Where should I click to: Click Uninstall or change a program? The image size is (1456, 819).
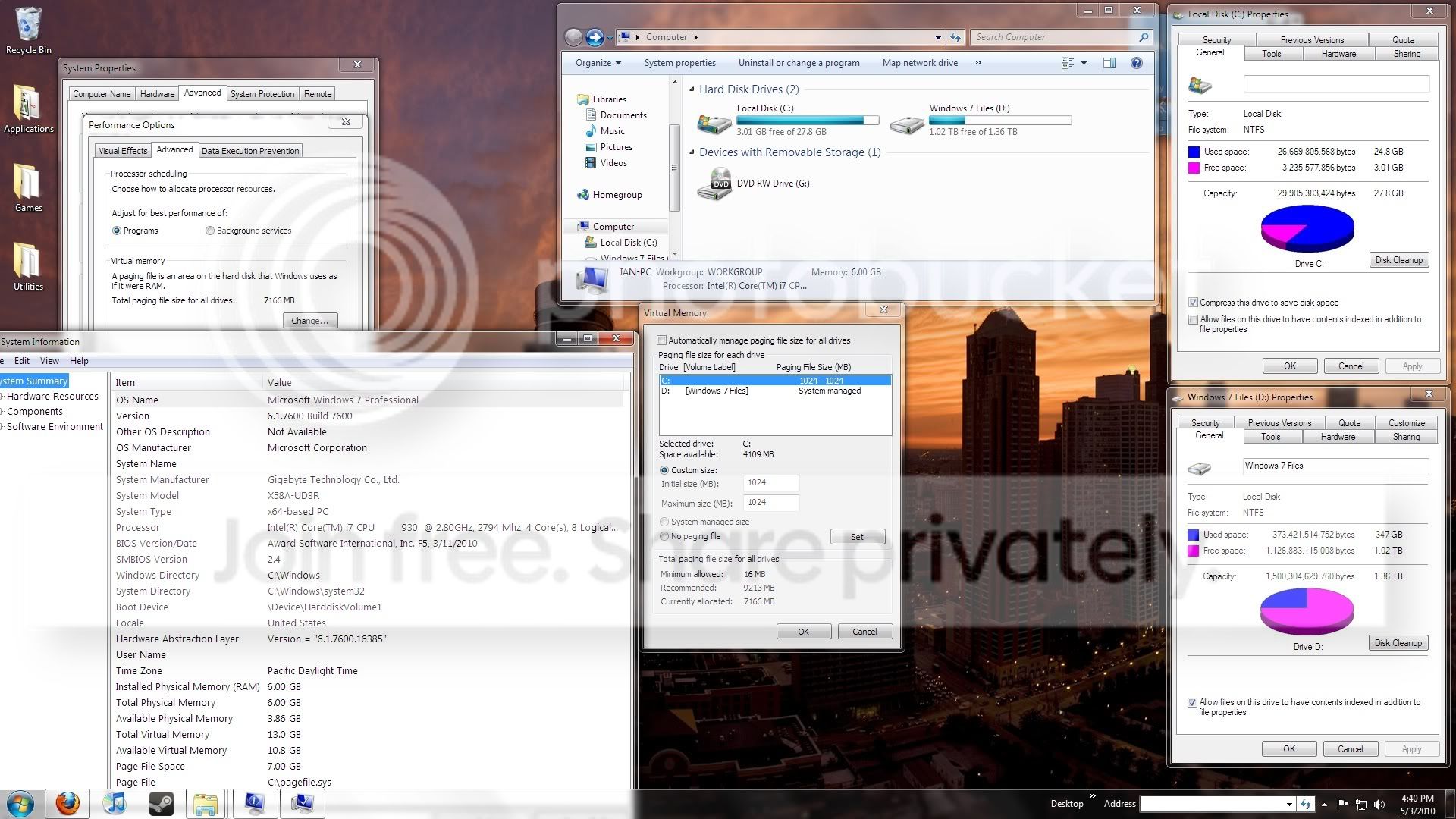click(x=799, y=63)
